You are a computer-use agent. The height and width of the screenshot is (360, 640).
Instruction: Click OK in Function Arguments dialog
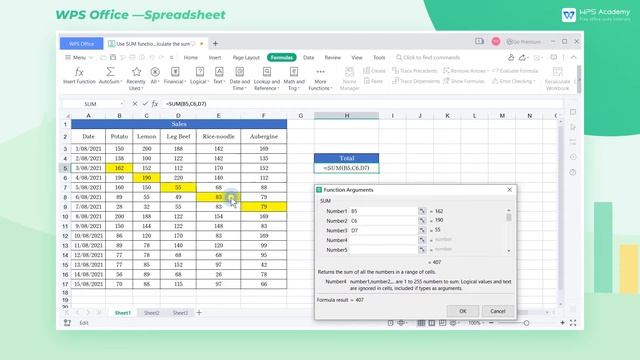463,311
